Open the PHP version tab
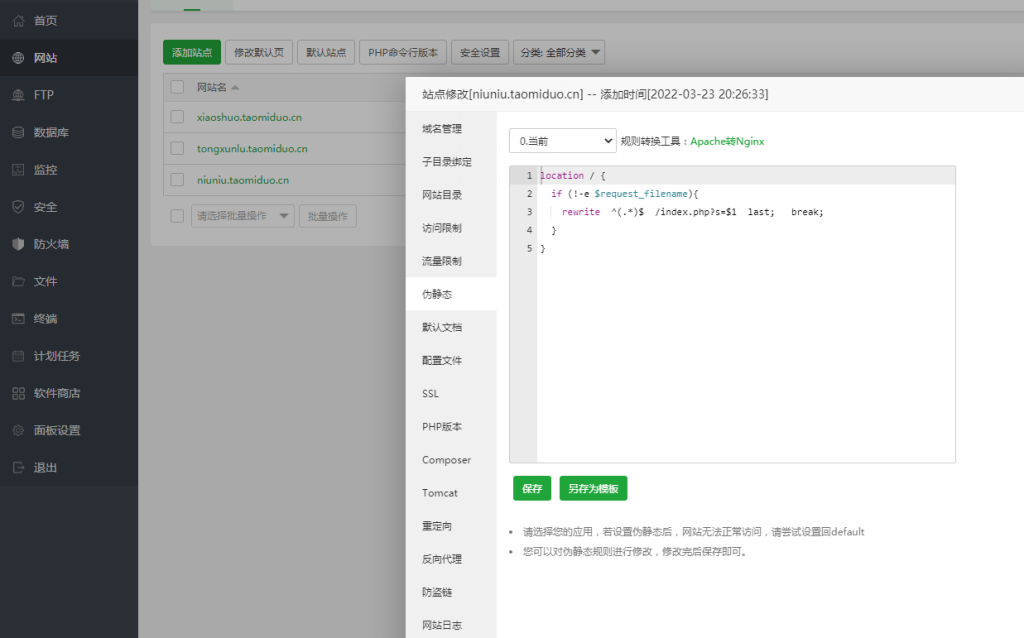The image size is (1024, 638). (446, 427)
